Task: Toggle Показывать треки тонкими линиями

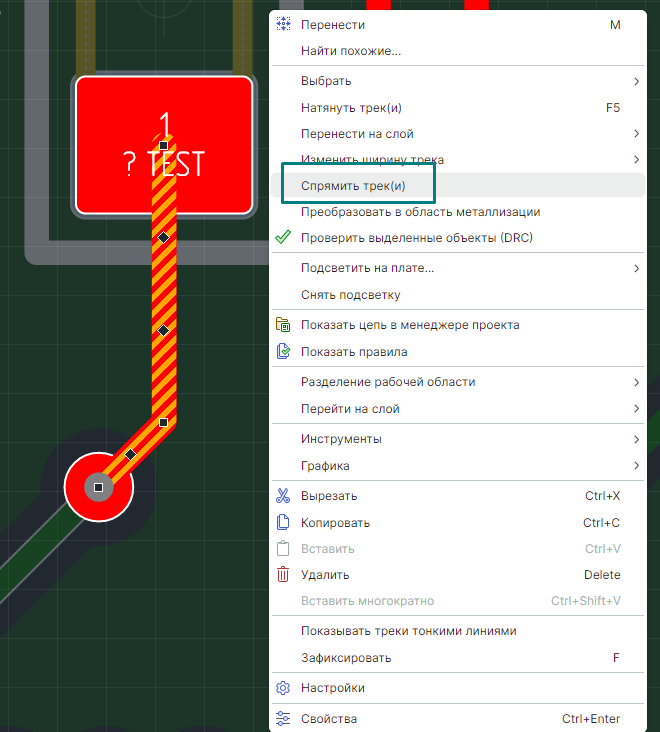Action: point(408,631)
